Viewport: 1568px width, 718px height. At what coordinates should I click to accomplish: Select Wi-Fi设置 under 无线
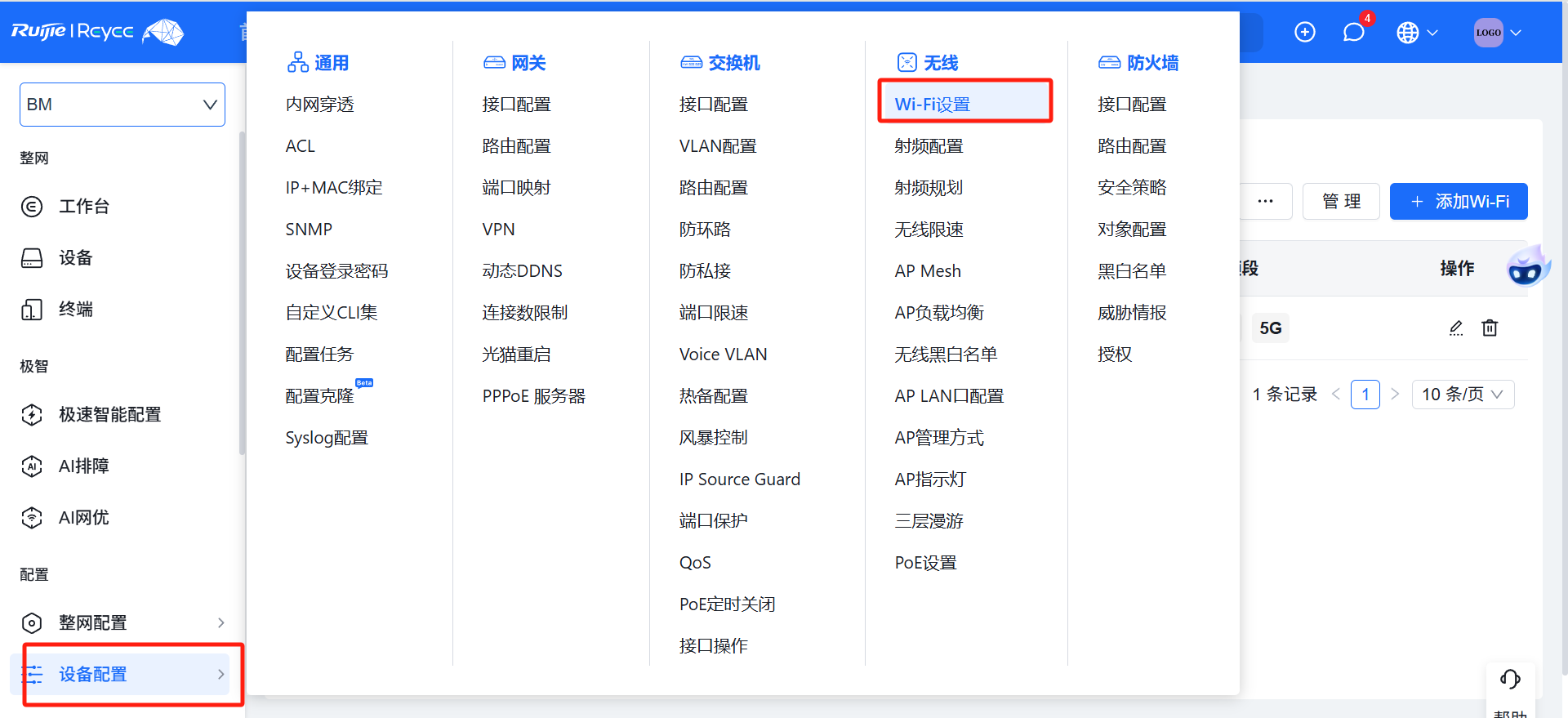coord(932,105)
